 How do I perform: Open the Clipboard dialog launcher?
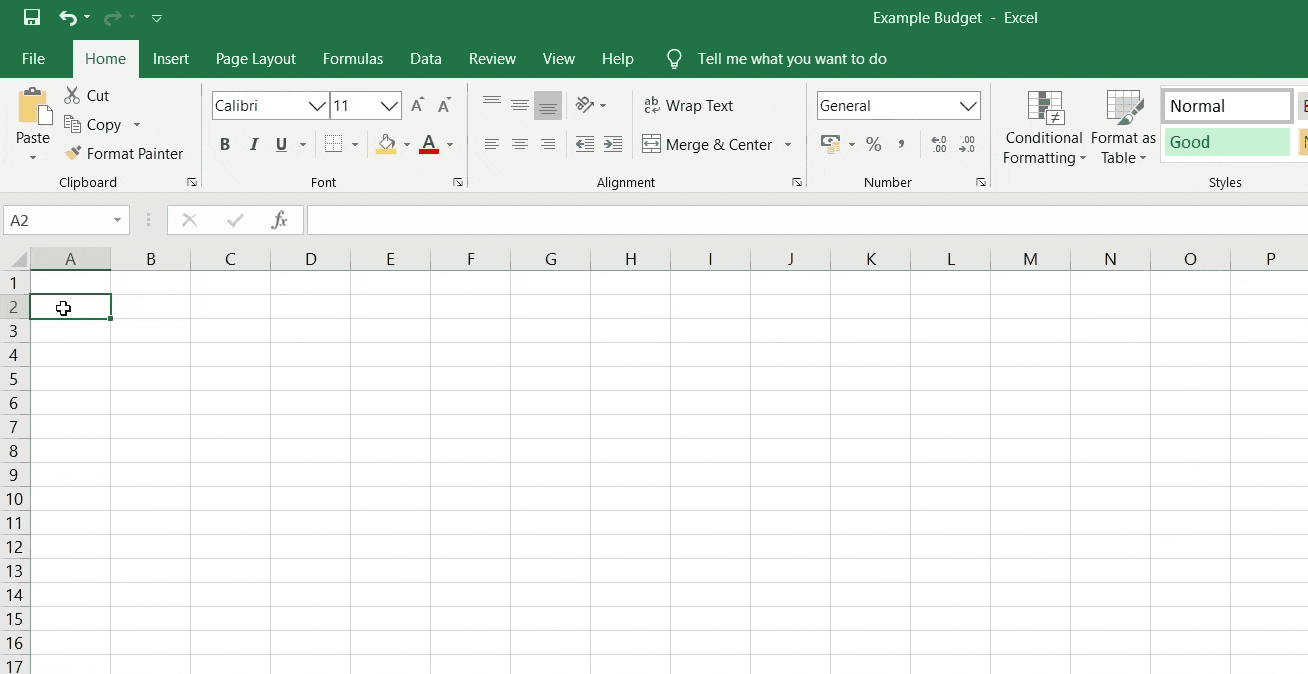pos(191,183)
